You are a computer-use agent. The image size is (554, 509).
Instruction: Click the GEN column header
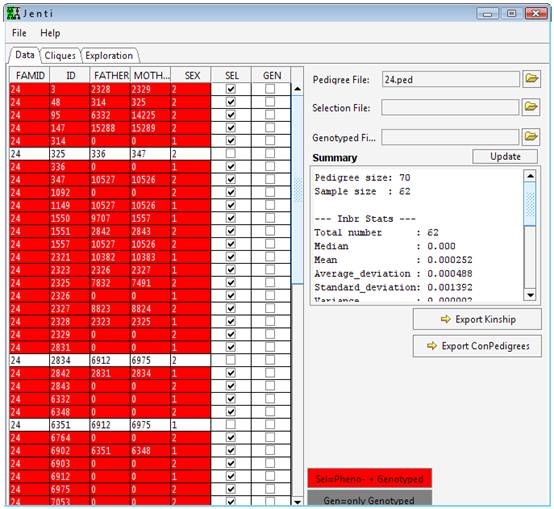271,75
